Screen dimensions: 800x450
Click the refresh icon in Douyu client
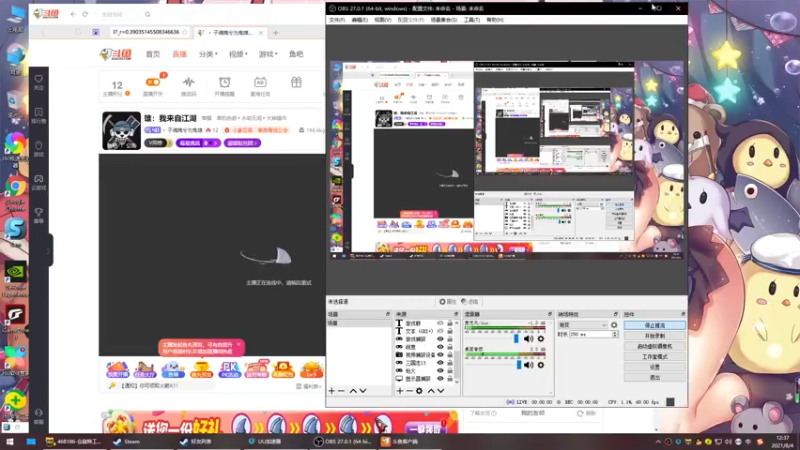(85, 14)
